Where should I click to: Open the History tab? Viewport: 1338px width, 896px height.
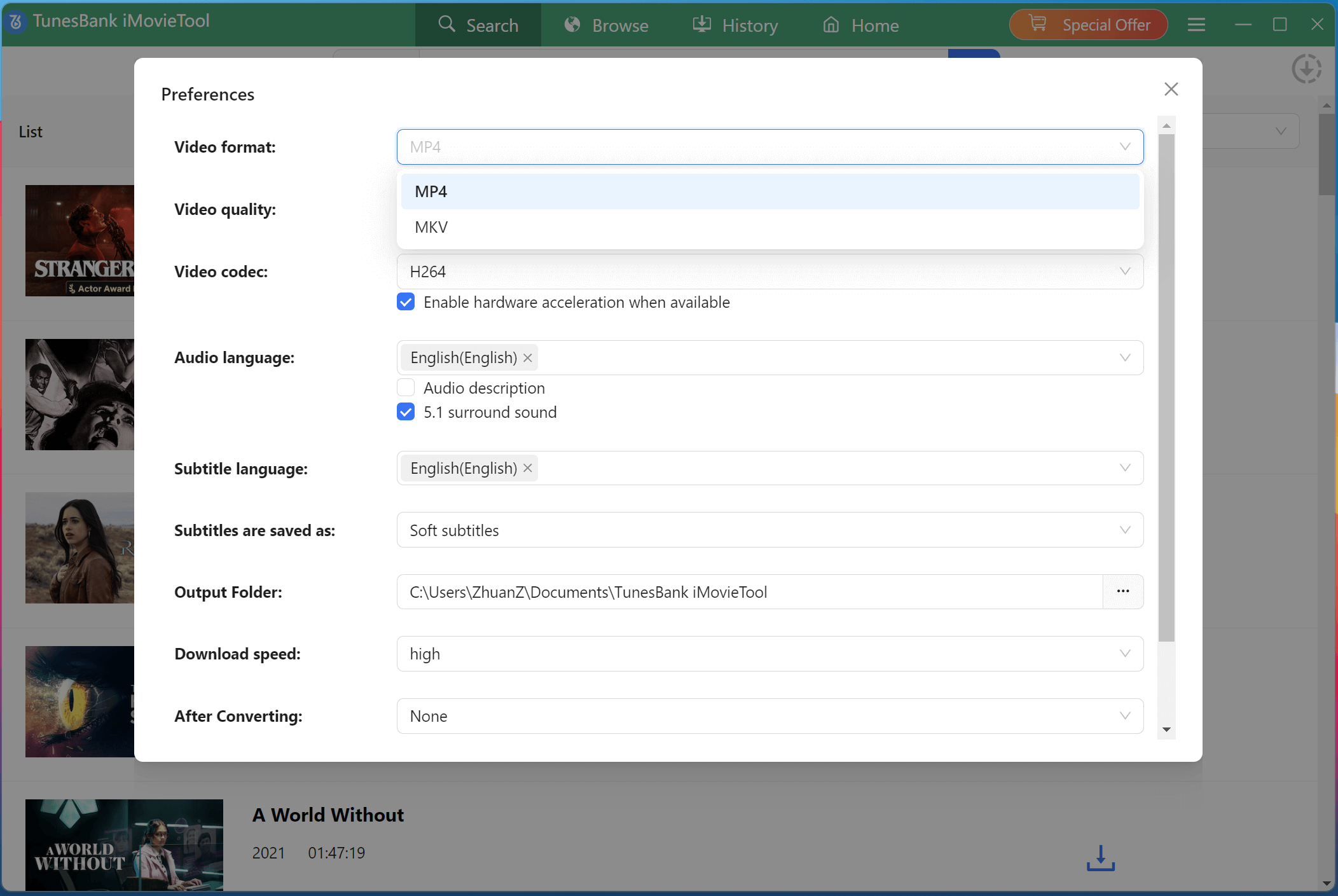(735, 25)
